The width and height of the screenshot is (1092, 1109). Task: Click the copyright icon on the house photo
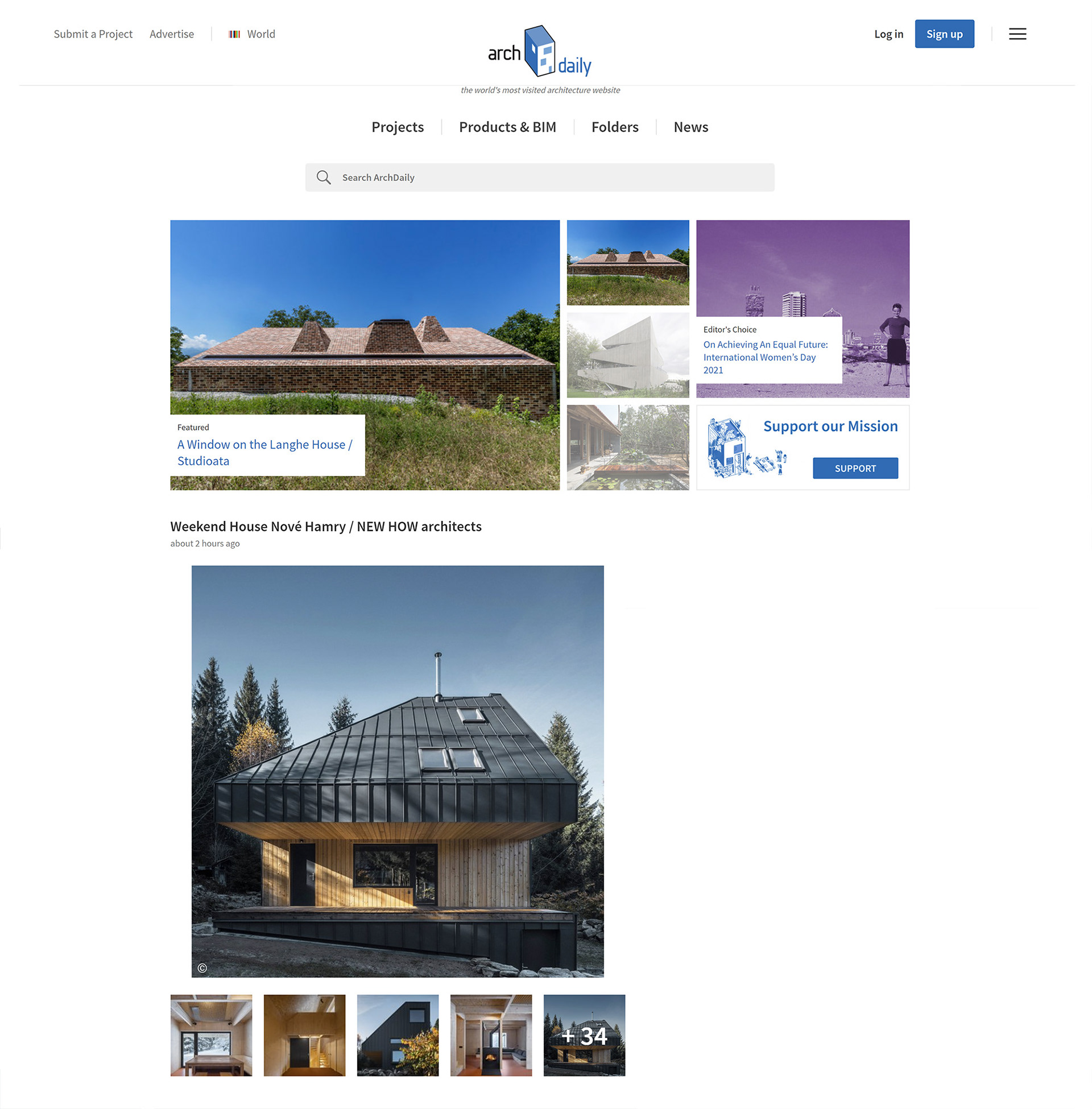(202, 968)
